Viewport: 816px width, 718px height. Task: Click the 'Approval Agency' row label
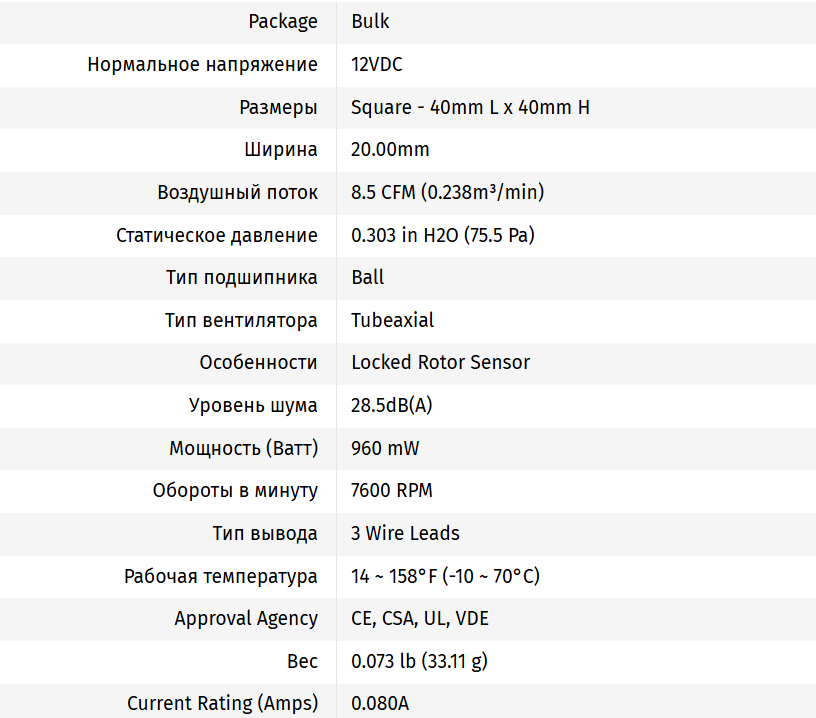[246, 618]
